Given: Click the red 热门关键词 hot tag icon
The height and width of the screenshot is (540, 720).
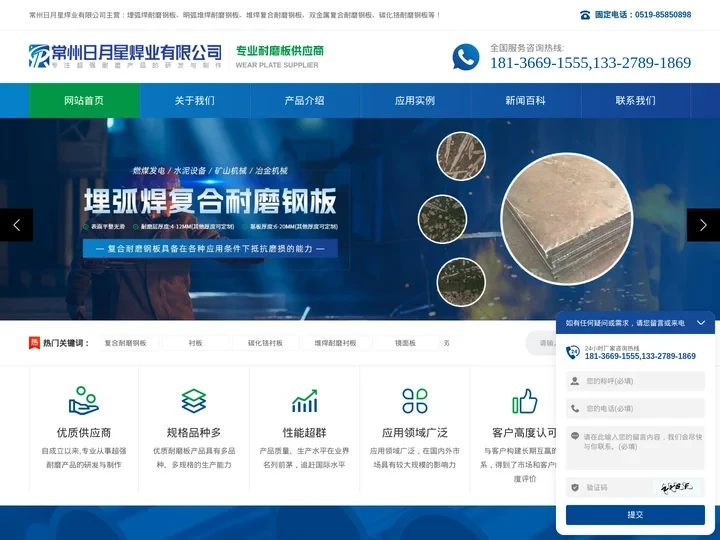Looking at the screenshot, I should point(35,343).
